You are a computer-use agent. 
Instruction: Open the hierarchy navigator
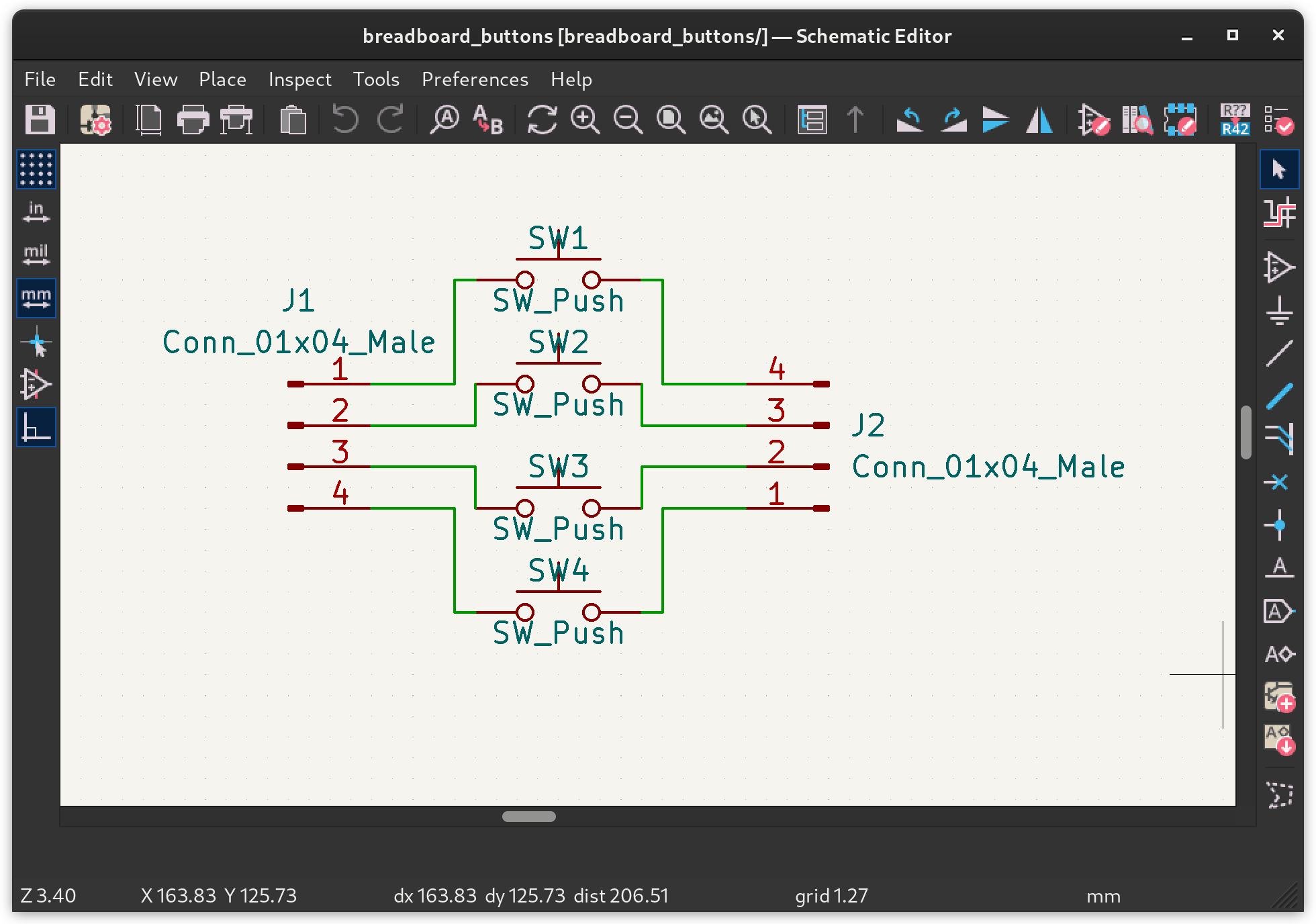coord(811,120)
